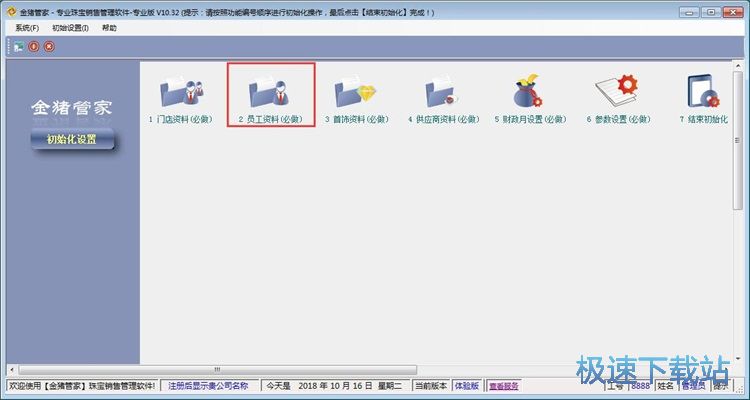
Task: Click the first toolbar computer icon
Action: point(19,47)
